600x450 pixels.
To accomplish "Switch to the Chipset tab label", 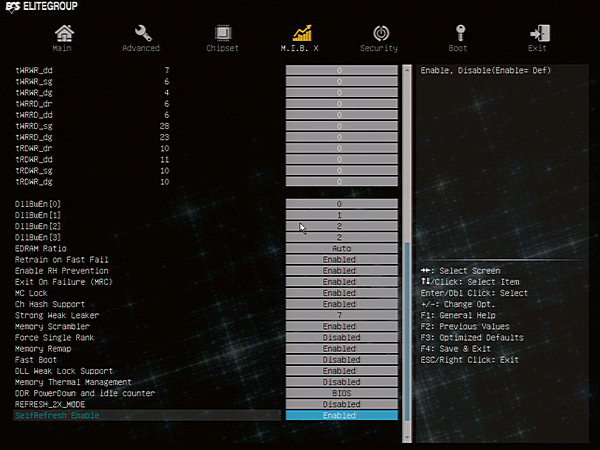I will pyautogui.click(x=222, y=48).
